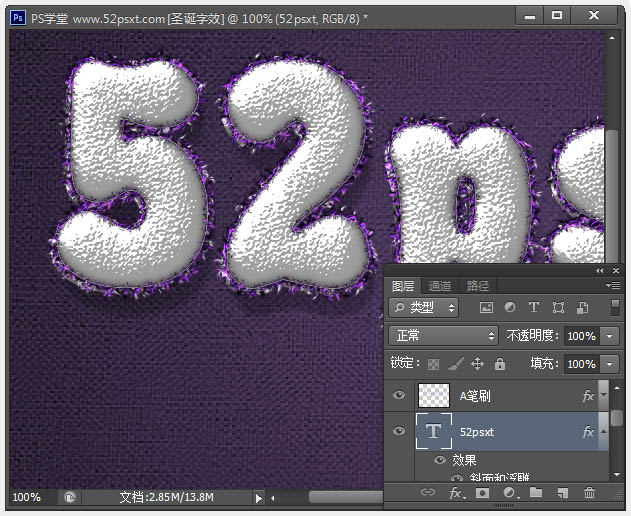
Task: Click the Photoshop Ps icon in title bar
Action: (x=18, y=18)
